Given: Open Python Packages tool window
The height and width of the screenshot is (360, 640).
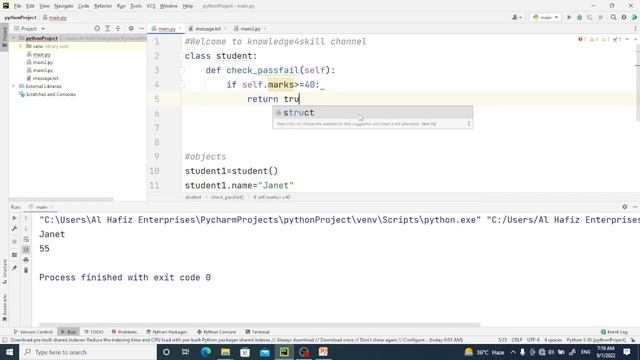Looking at the screenshot, I should coord(167,332).
